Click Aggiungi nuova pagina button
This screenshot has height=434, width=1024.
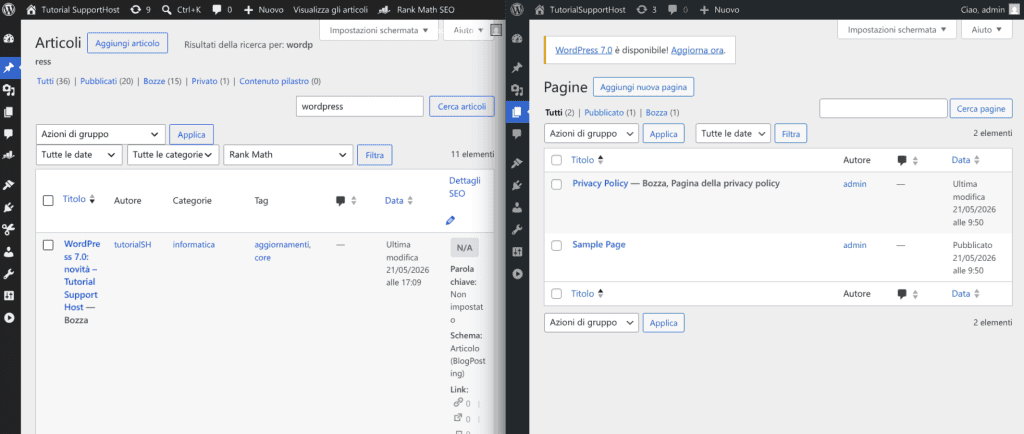click(x=643, y=87)
